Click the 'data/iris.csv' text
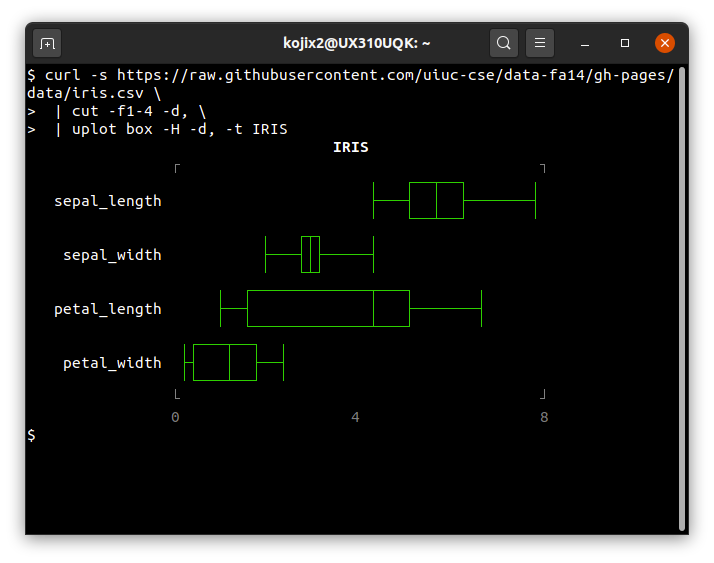The height and width of the screenshot is (563, 714). [85, 93]
